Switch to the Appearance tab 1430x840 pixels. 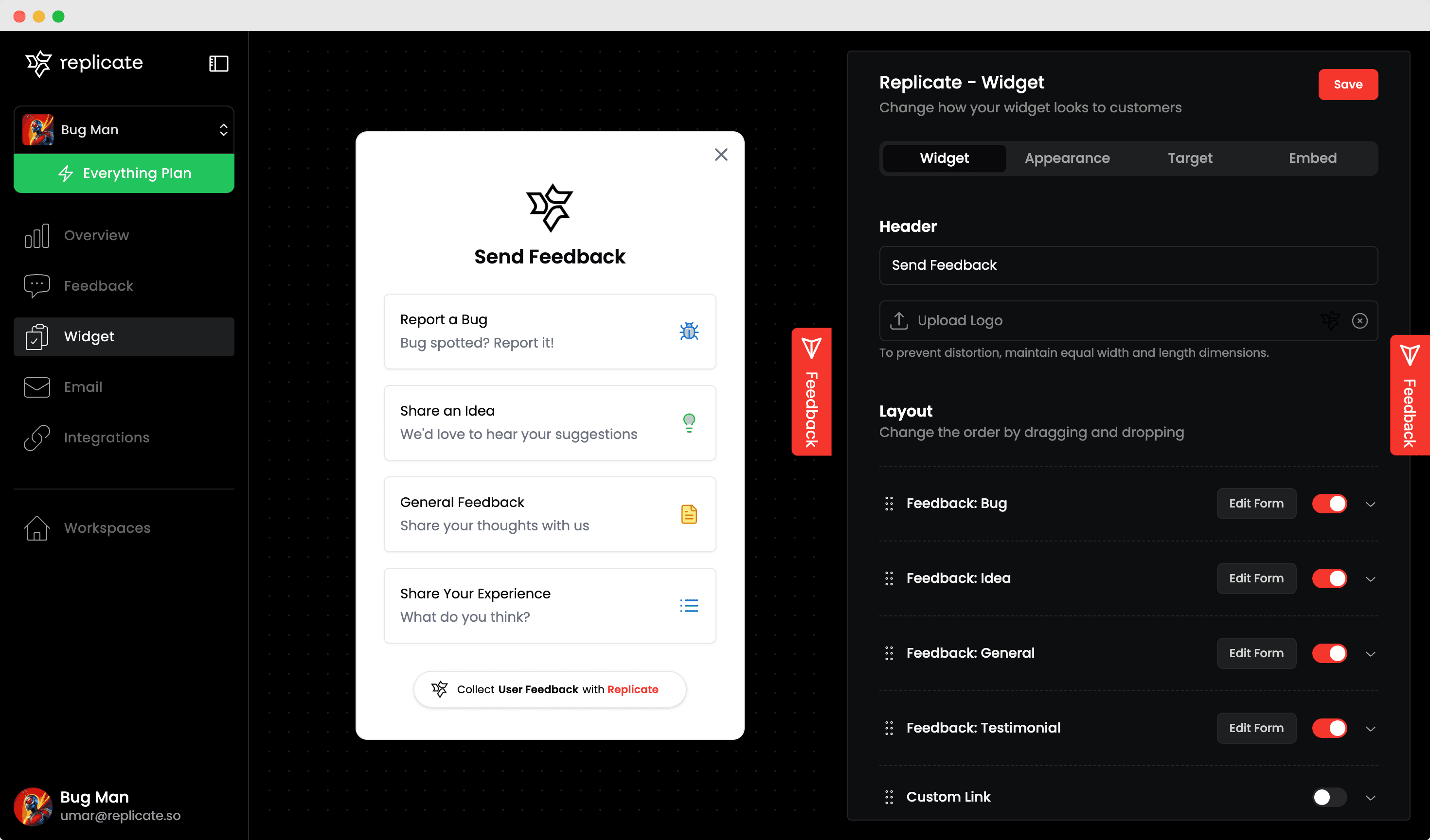1067,158
